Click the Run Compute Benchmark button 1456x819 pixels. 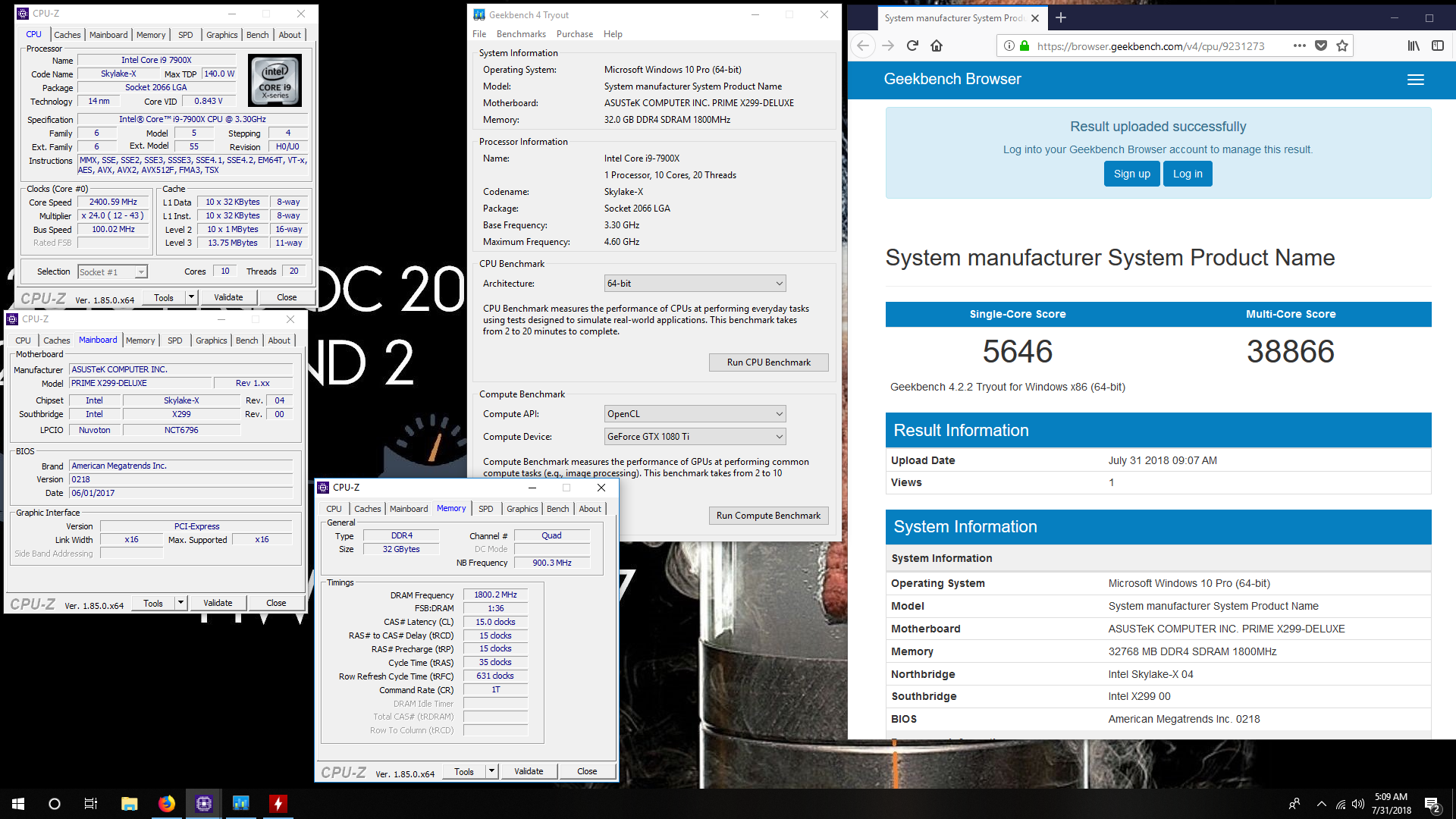click(x=768, y=516)
